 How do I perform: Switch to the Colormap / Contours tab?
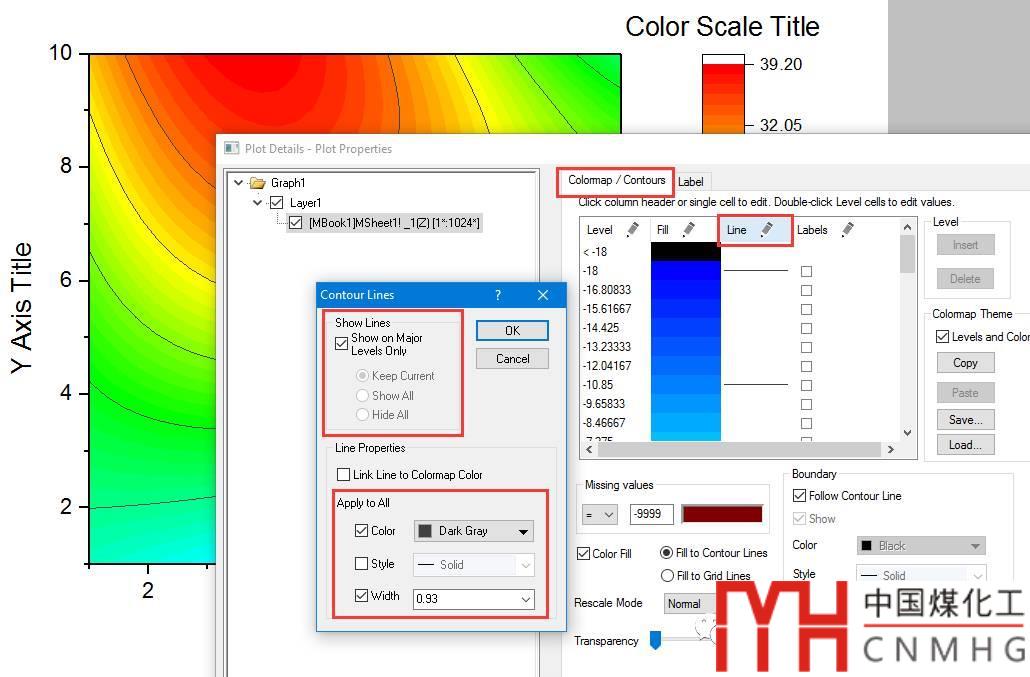616,180
